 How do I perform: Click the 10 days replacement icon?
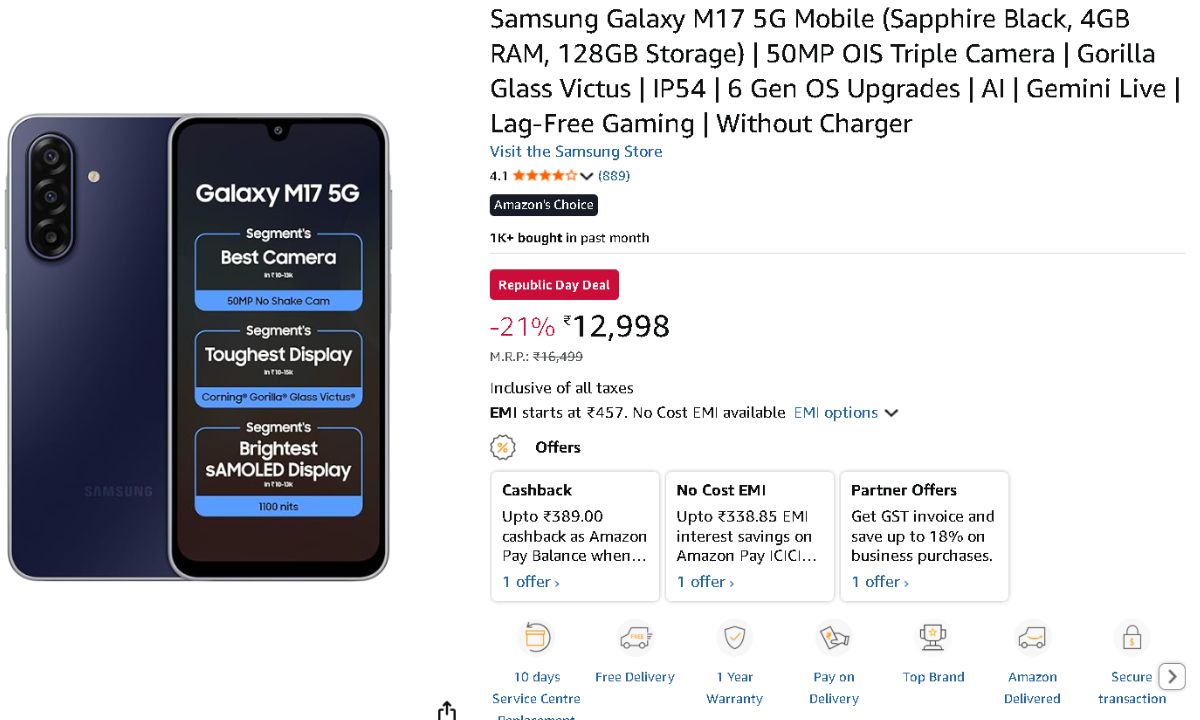pyautogui.click(x=536, y=637)
